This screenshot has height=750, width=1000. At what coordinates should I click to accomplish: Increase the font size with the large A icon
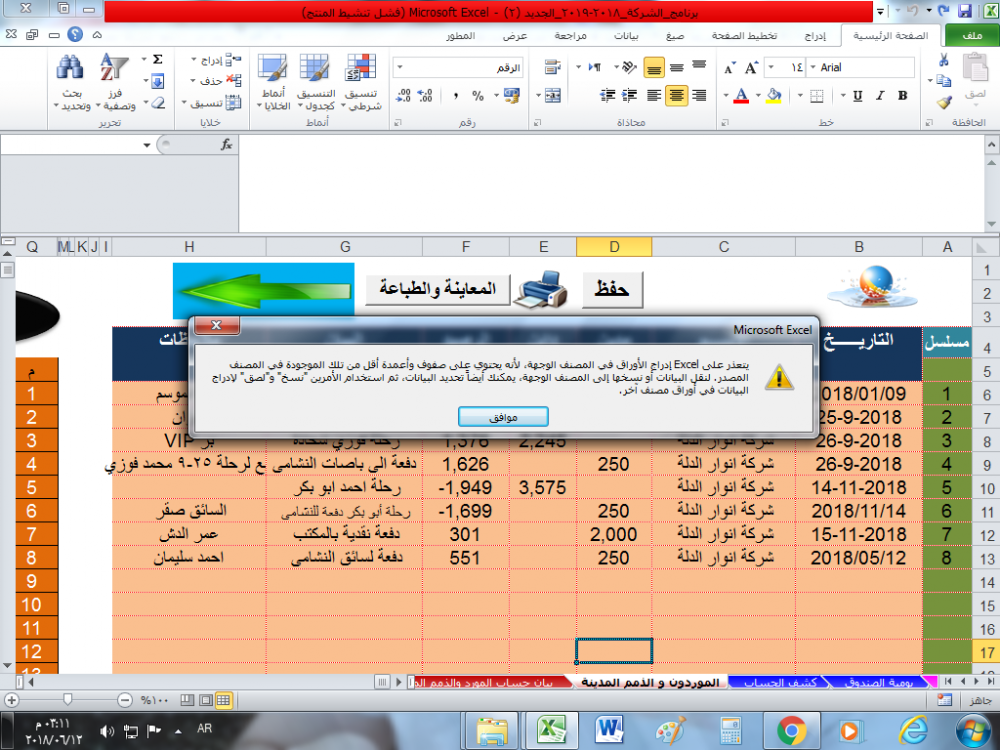pyautogui.click(x=751, y=68)
